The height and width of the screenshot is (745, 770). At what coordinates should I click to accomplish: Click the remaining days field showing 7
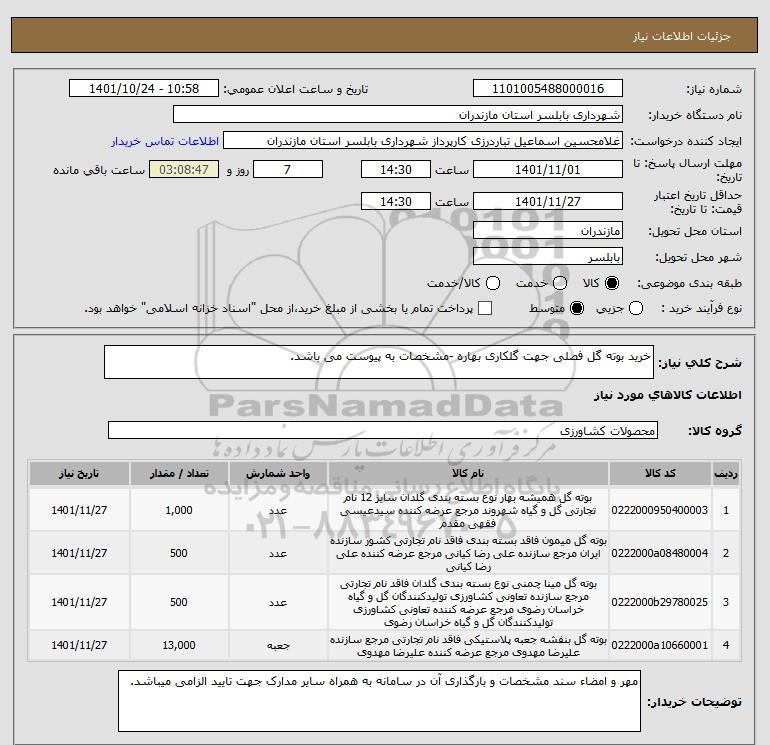[x=288, y=170]
